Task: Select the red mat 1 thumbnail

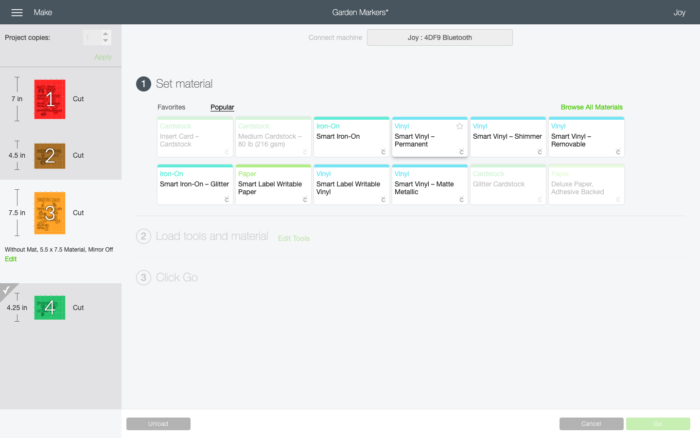Action: click(50, 99)
